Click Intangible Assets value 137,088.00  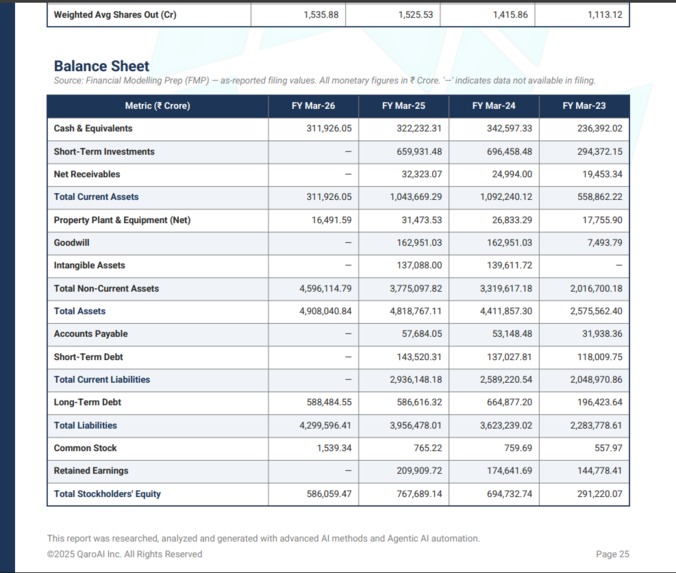click(x=419, y=266)
